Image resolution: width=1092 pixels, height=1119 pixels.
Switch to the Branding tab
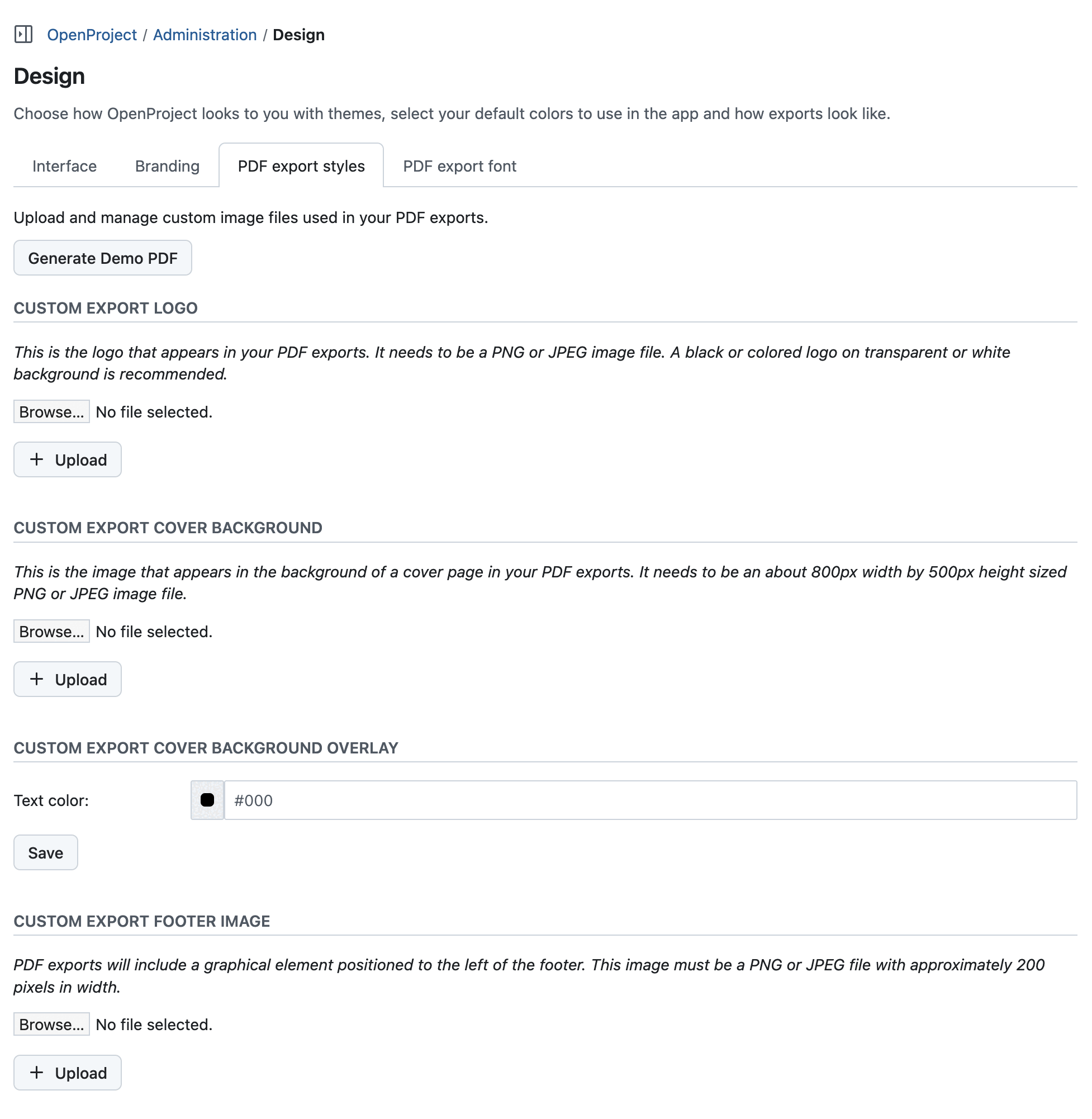[x=167, y=166]
